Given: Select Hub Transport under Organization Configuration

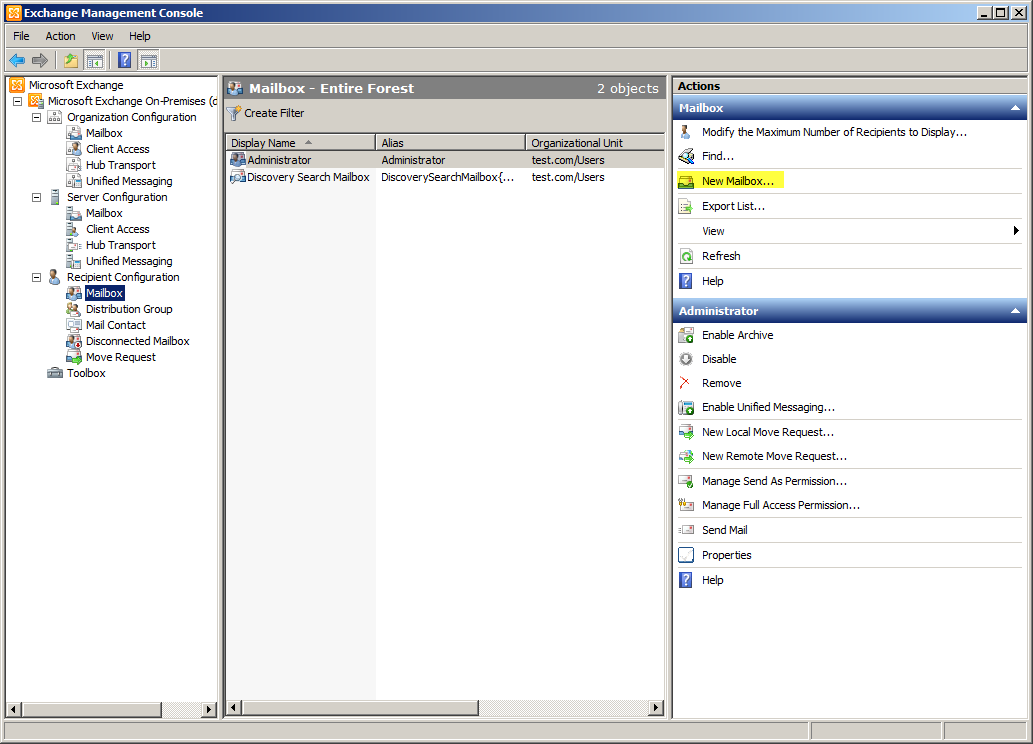Looking at the screenshot, I should point(121,165).
